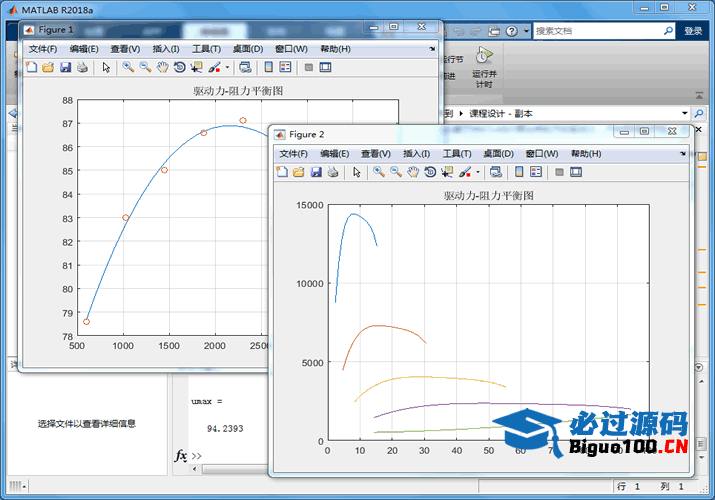Open 文件(F) menu in Figure 1
The width and height of the screenshot is (715, 500).
point(43,49)
